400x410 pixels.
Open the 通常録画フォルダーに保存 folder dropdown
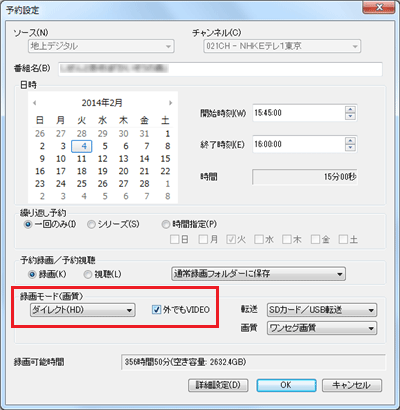pos(258,274)
